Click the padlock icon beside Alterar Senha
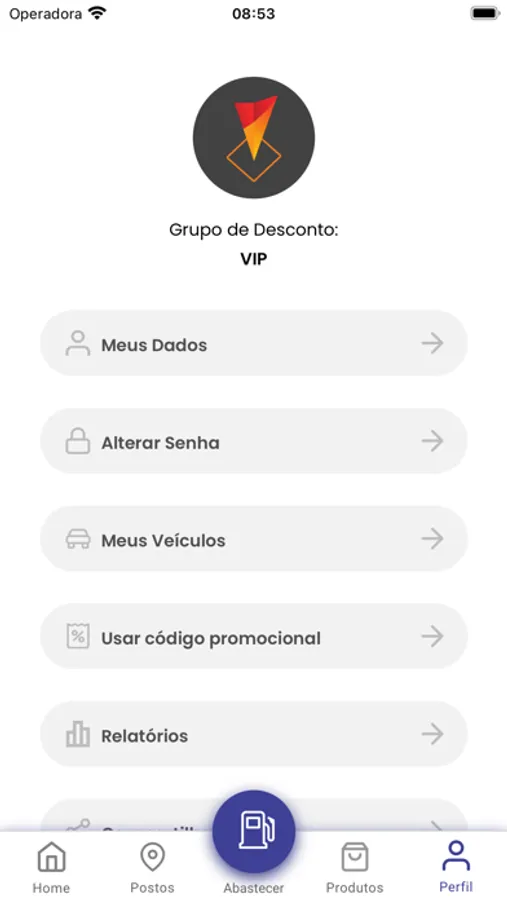This screenshot has width=507, height=900. (78, 441)
